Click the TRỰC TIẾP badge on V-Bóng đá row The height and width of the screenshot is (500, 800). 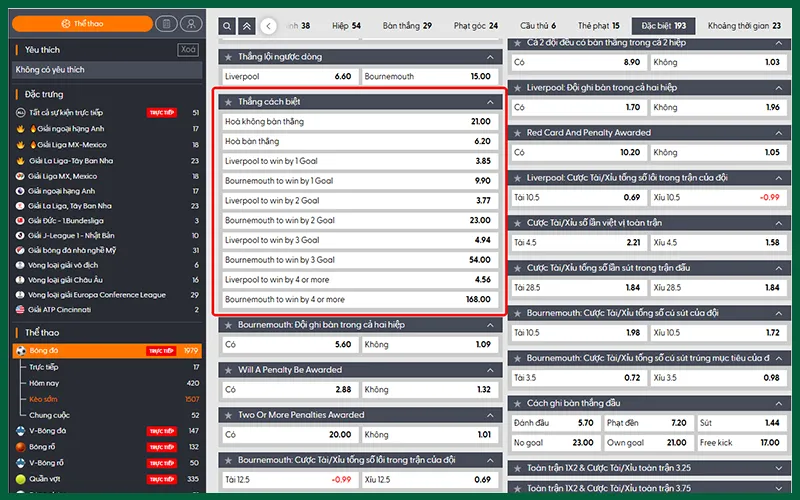(x=162, y=431)
